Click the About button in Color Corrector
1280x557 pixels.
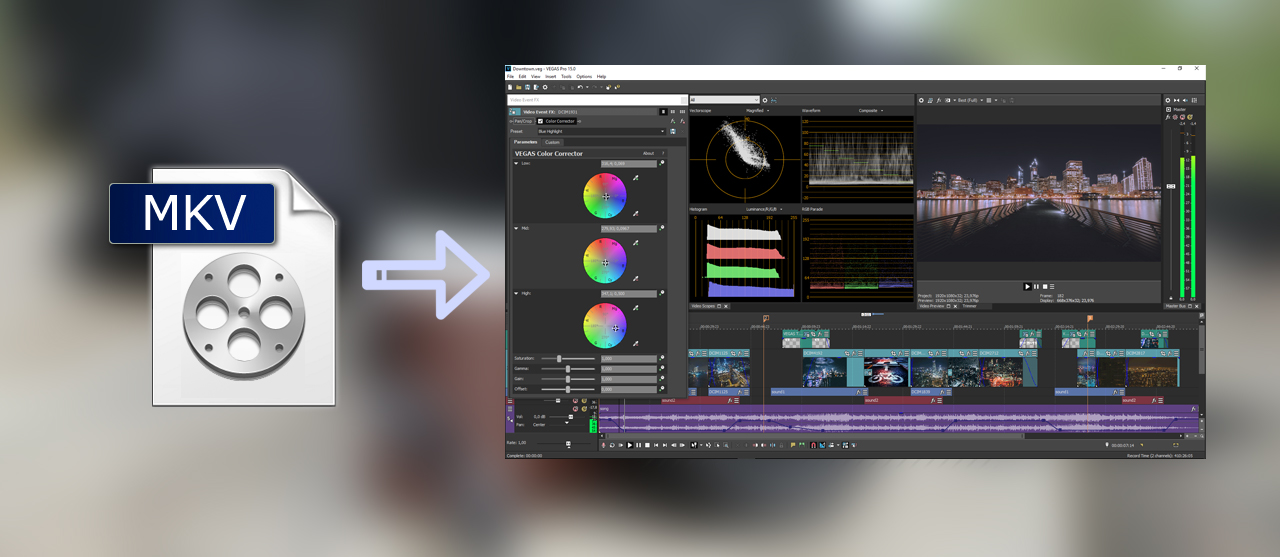point(648,154)
